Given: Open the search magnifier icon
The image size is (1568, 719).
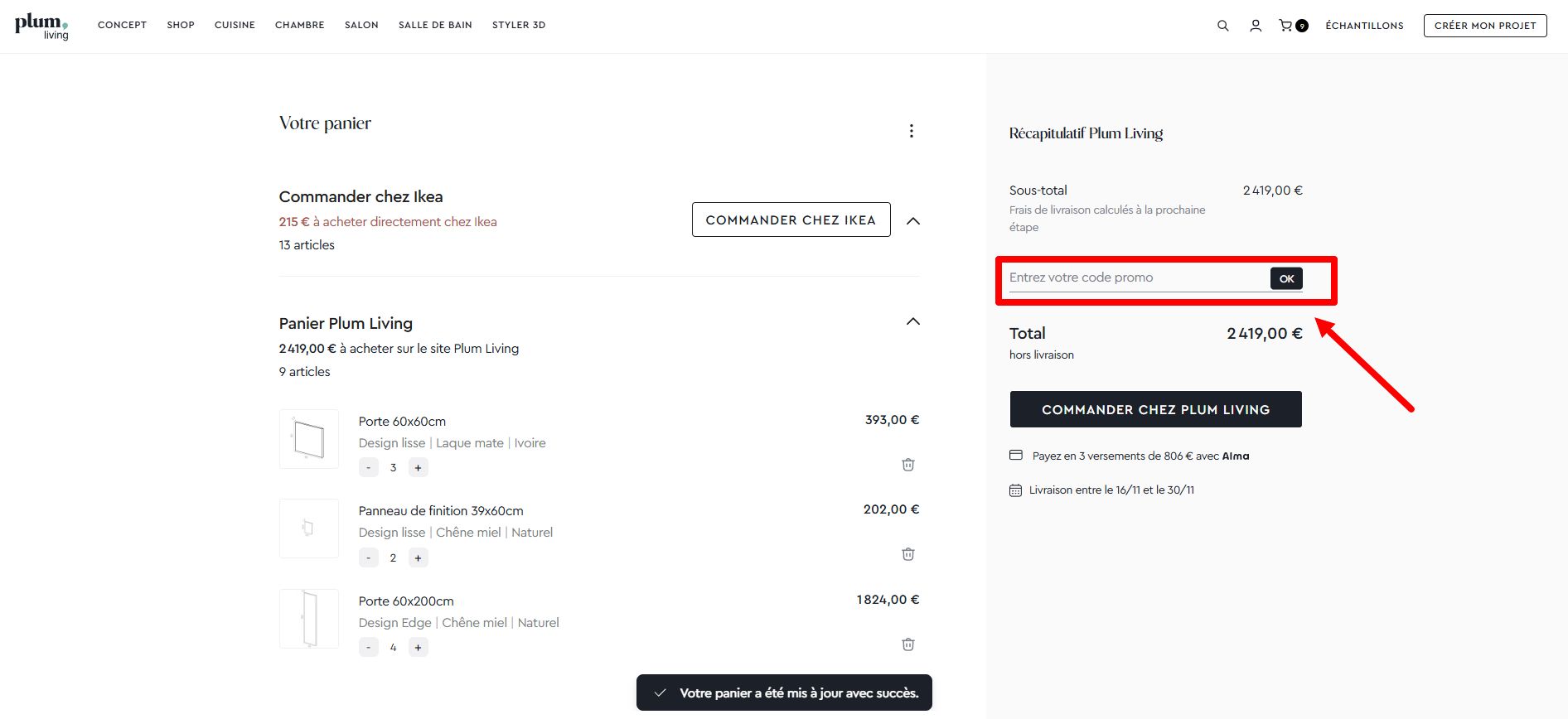Looking at the screenshot, I should (1222, 26).
